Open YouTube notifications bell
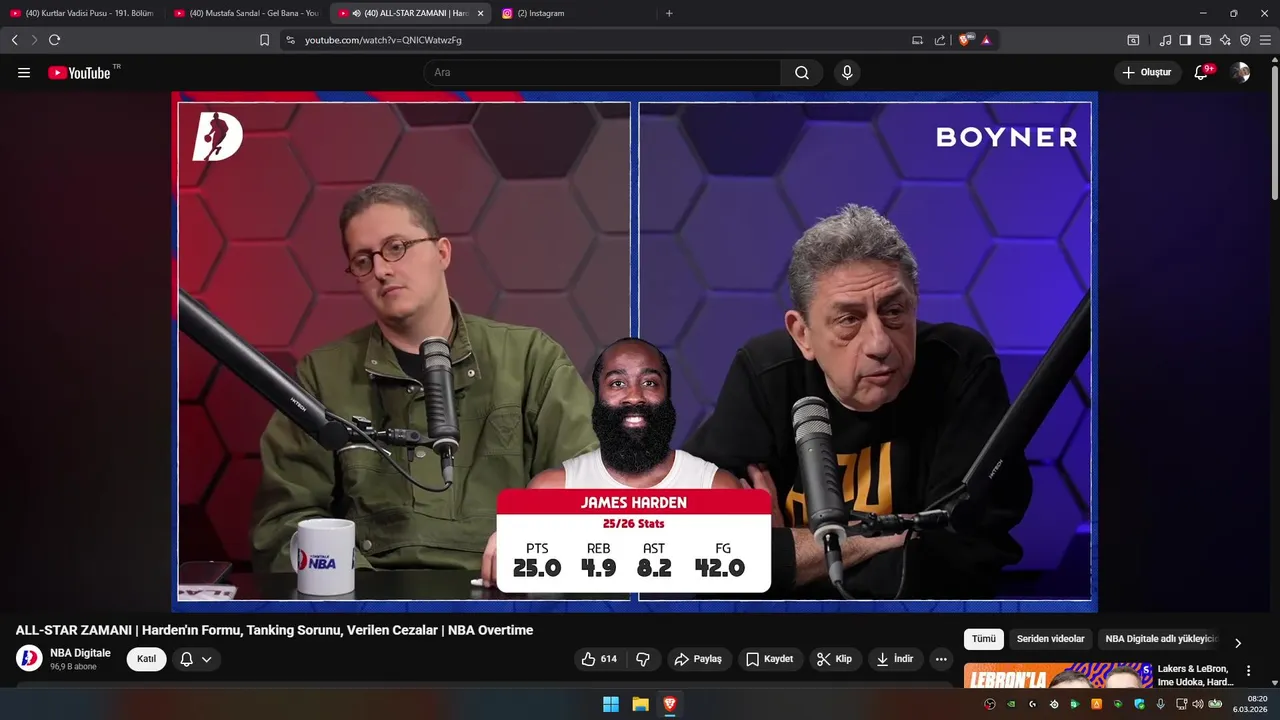Screen dimensions: 1280x720 coord(1202,72)
